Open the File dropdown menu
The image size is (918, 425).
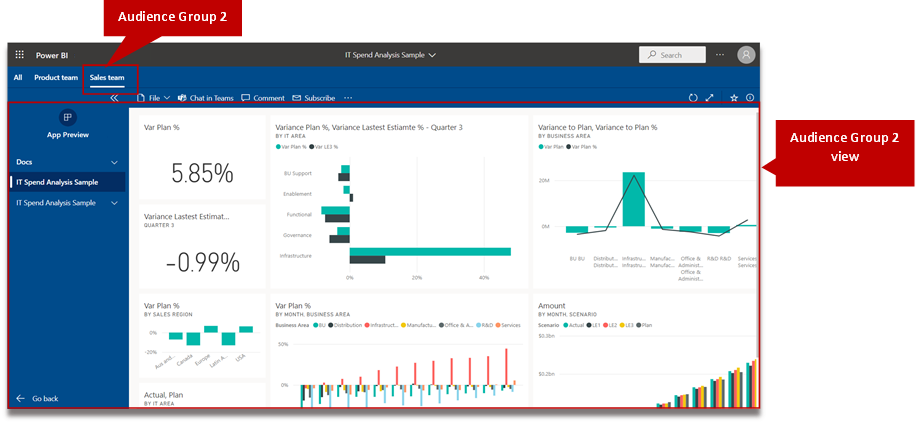[153, 98]
